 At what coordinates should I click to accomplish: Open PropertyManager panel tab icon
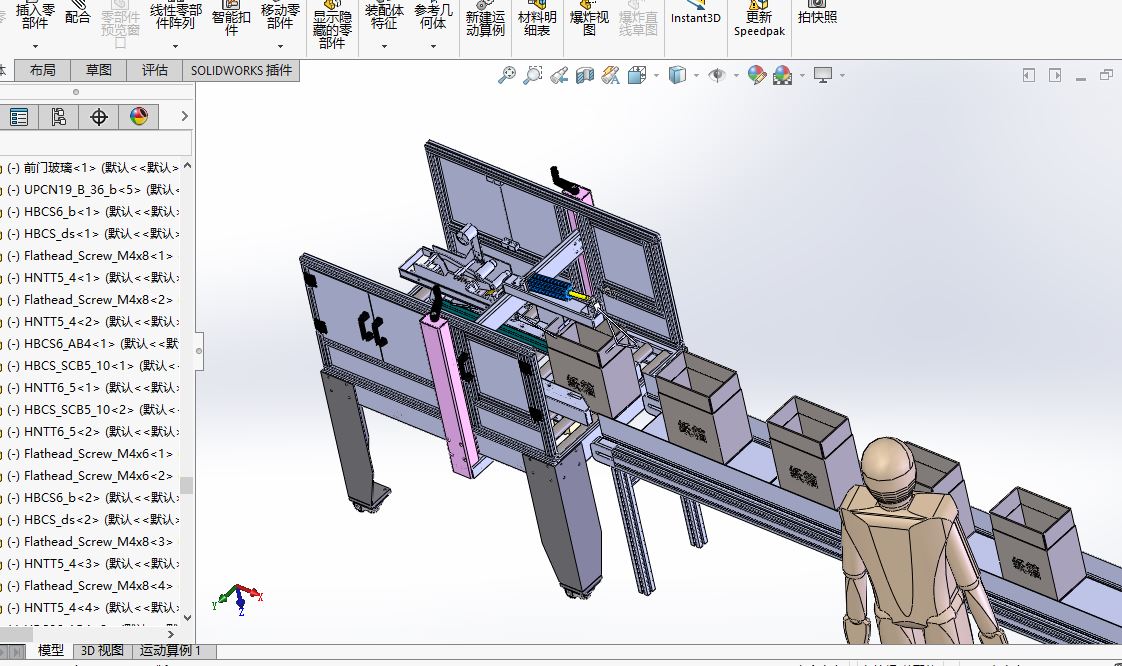(19, 117)
